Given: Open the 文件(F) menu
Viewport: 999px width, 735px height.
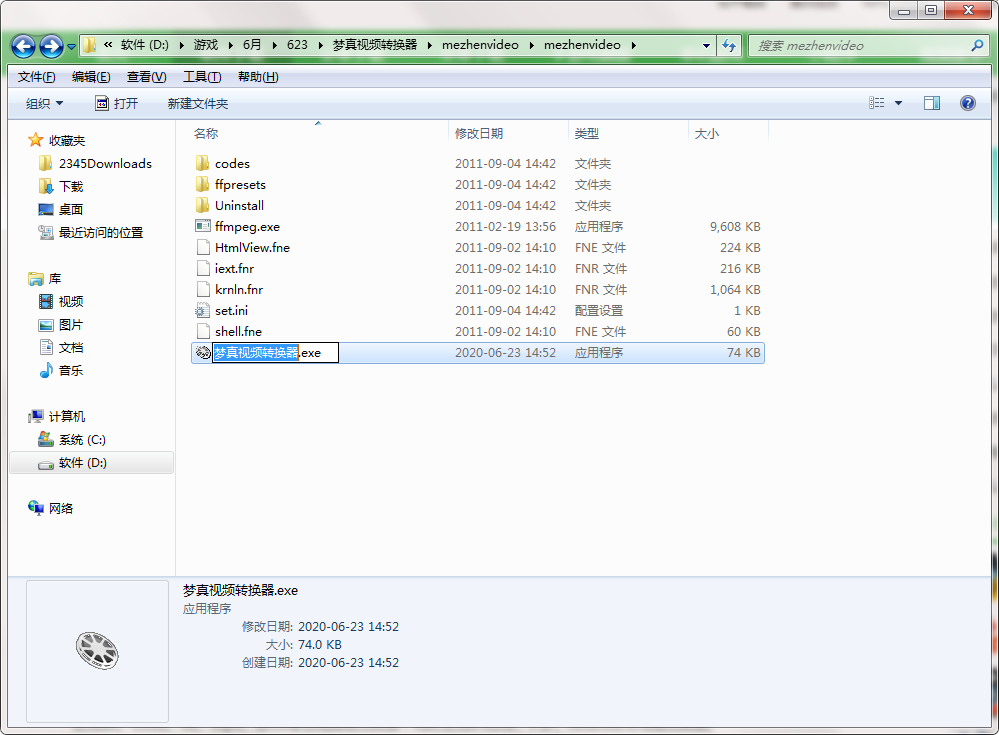Looking at the screenshot, I should (36, 77).
